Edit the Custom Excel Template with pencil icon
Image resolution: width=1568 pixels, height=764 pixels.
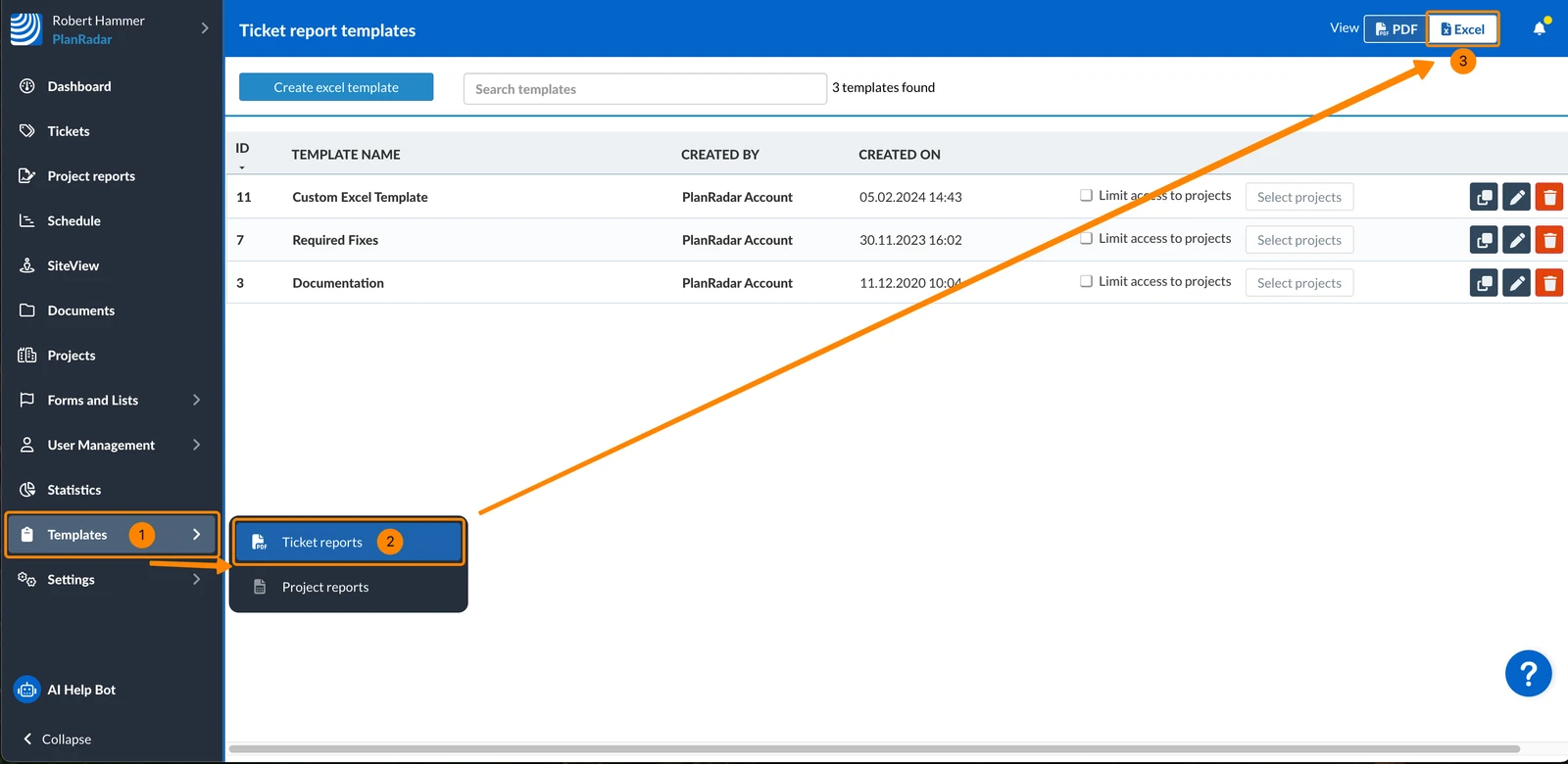pos(1516,197)
